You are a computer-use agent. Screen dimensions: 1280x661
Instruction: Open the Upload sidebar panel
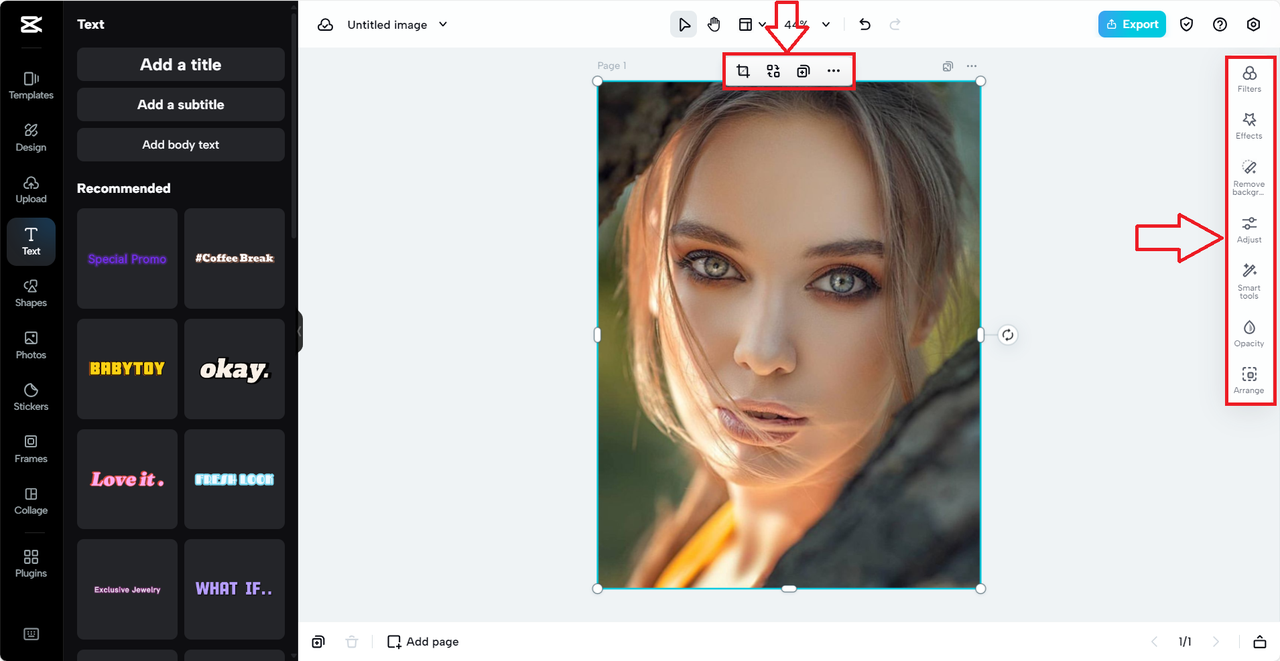31,189
